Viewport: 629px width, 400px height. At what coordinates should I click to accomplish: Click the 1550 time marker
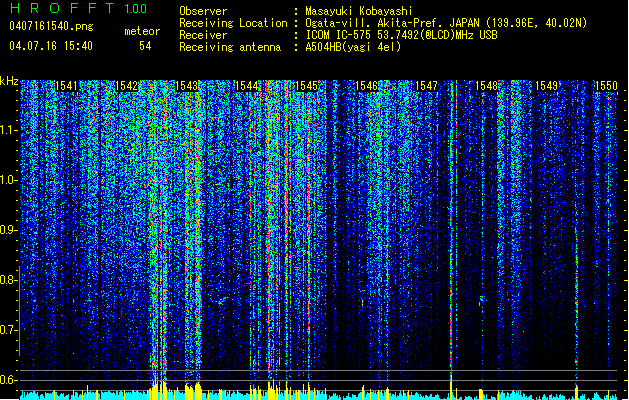[606, 86]
